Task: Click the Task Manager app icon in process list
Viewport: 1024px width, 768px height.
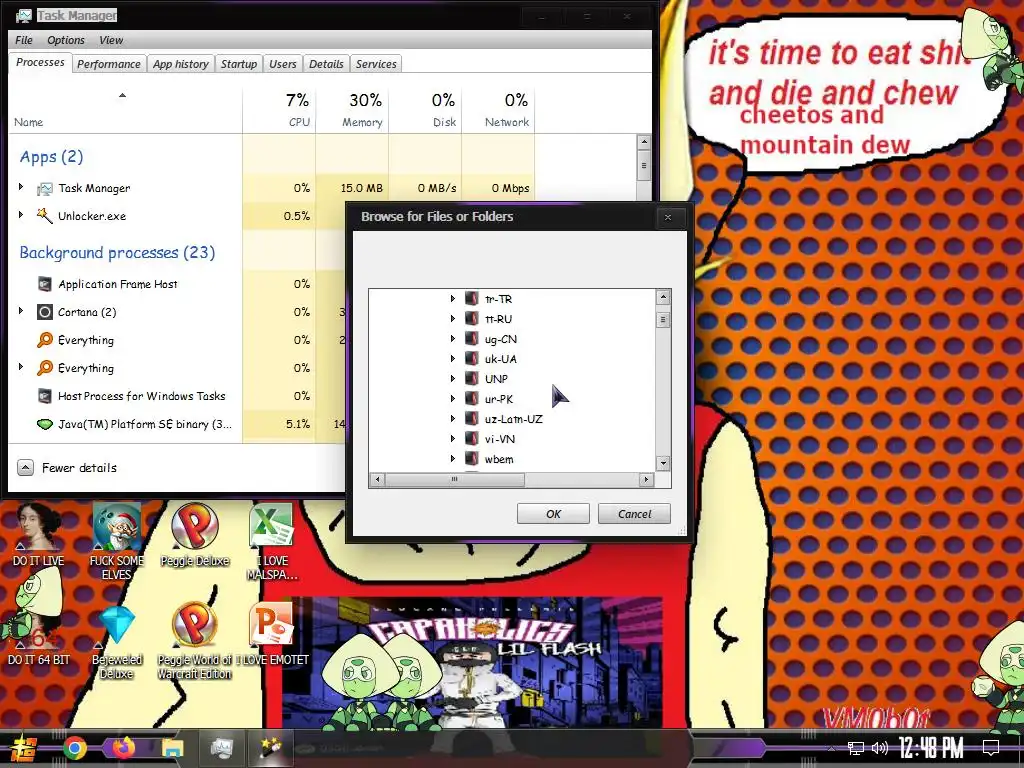Action: pyautogui.click(x=44, y=189)
